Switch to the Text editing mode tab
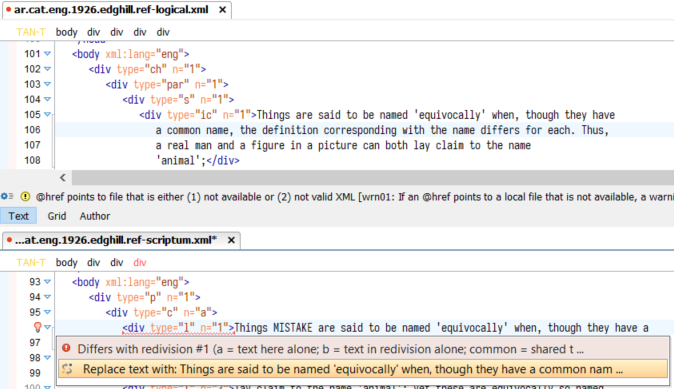Viewport: 674px width, 389px height. [x=18, y=216]
